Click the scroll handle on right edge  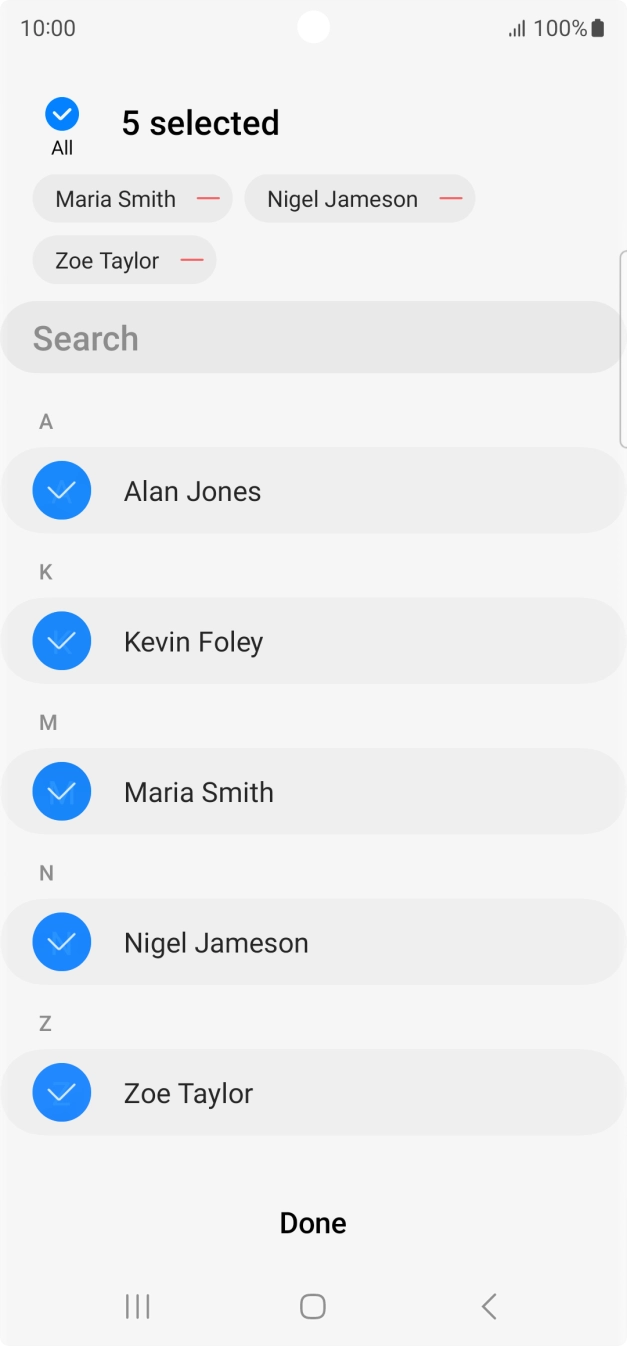click(x=622, y=348)
